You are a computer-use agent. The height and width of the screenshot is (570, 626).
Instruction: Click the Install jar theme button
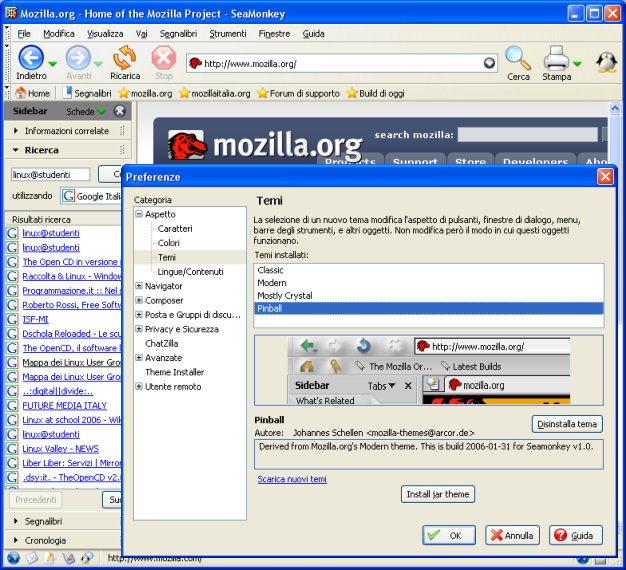(438, 494)
